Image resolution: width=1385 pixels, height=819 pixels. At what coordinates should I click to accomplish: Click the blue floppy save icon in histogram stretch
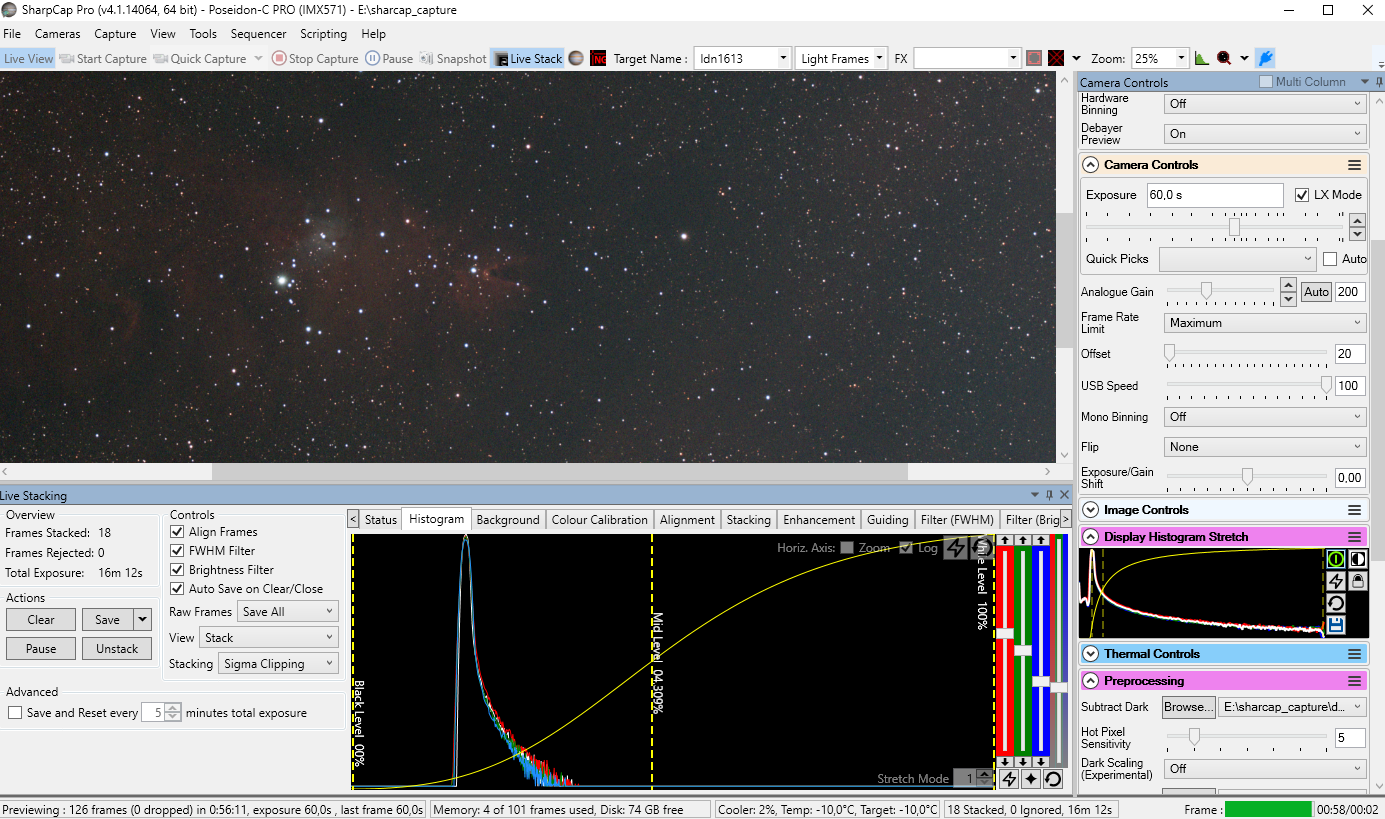coord(1335,625)
